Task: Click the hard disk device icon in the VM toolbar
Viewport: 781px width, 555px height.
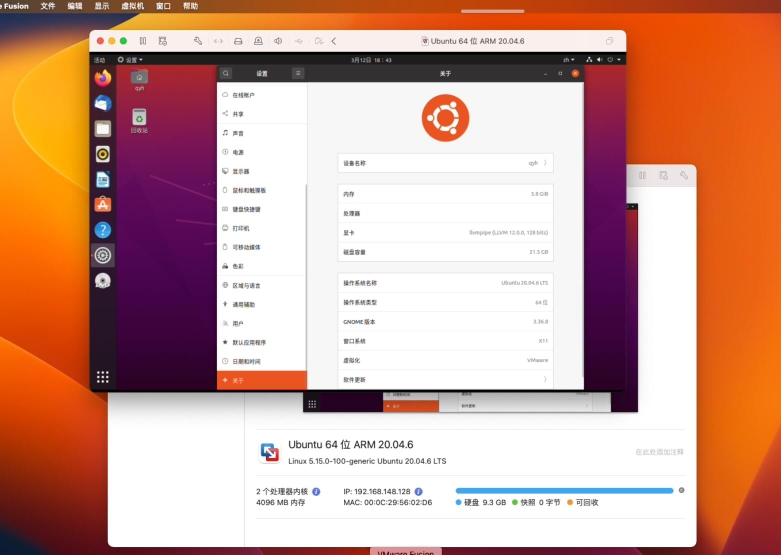Action: [238, 41]
